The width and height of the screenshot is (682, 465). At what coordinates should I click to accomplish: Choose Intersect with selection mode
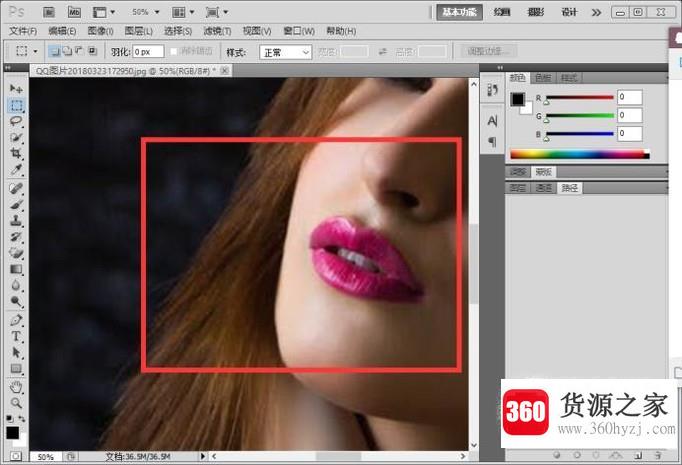coord(92,51)
